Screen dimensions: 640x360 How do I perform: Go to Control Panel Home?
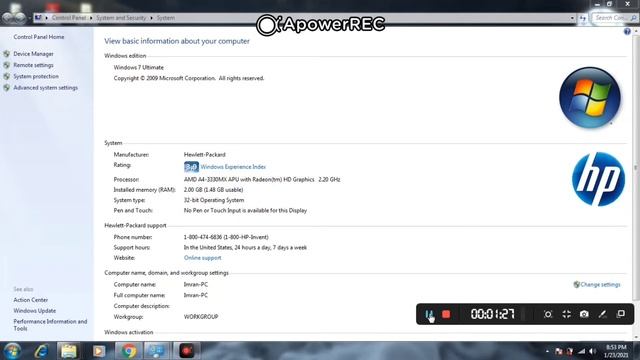(39, 37)
